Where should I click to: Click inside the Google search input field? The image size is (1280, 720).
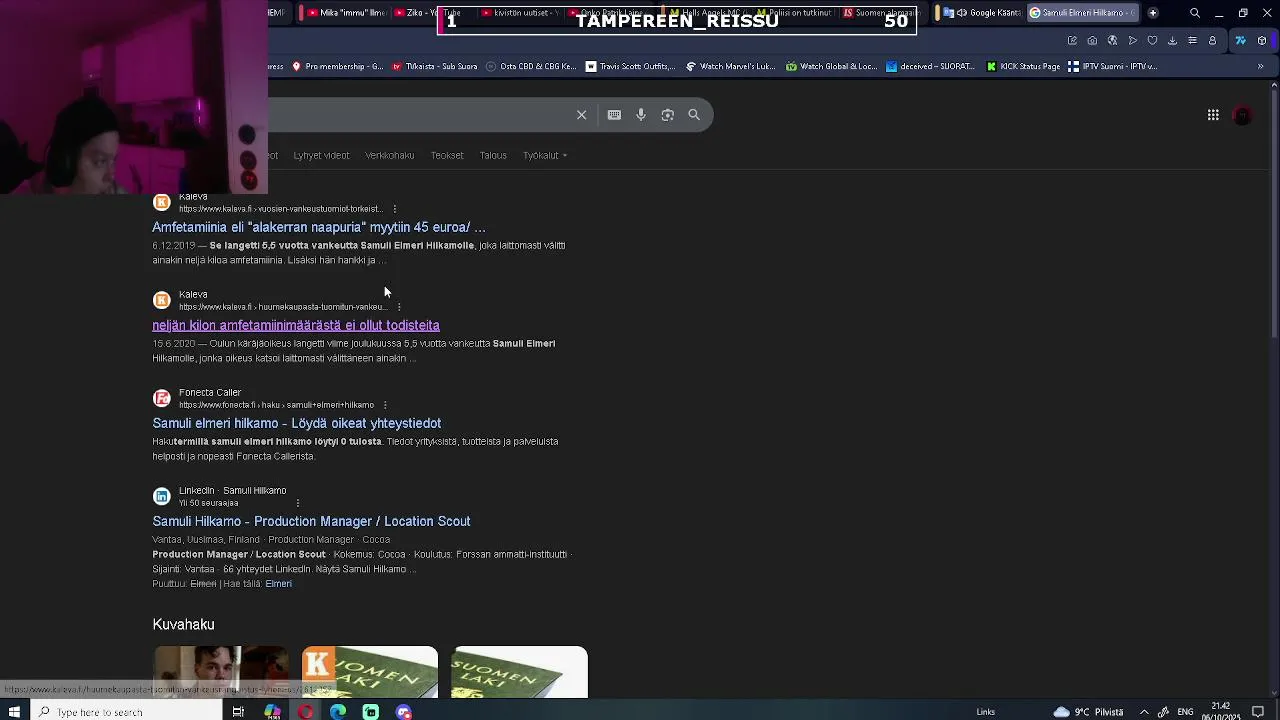tap(415, 115)
